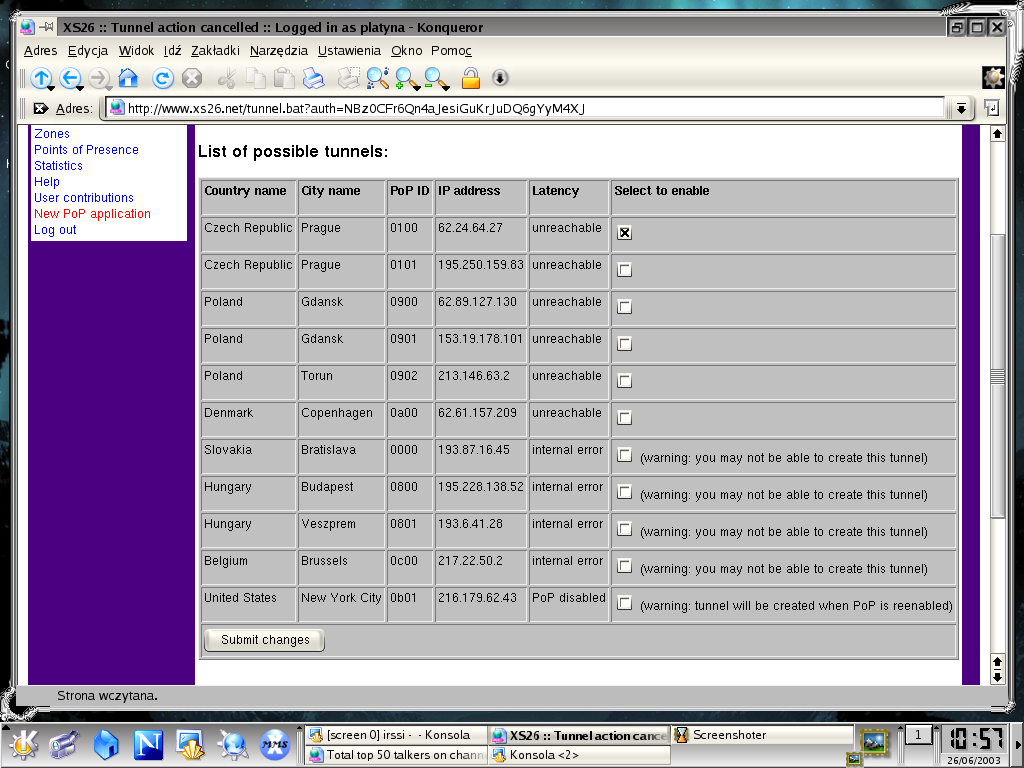The image size is (1024, 768).
Task: Open the Narzędzia menu
Action: tap(279, 51)
